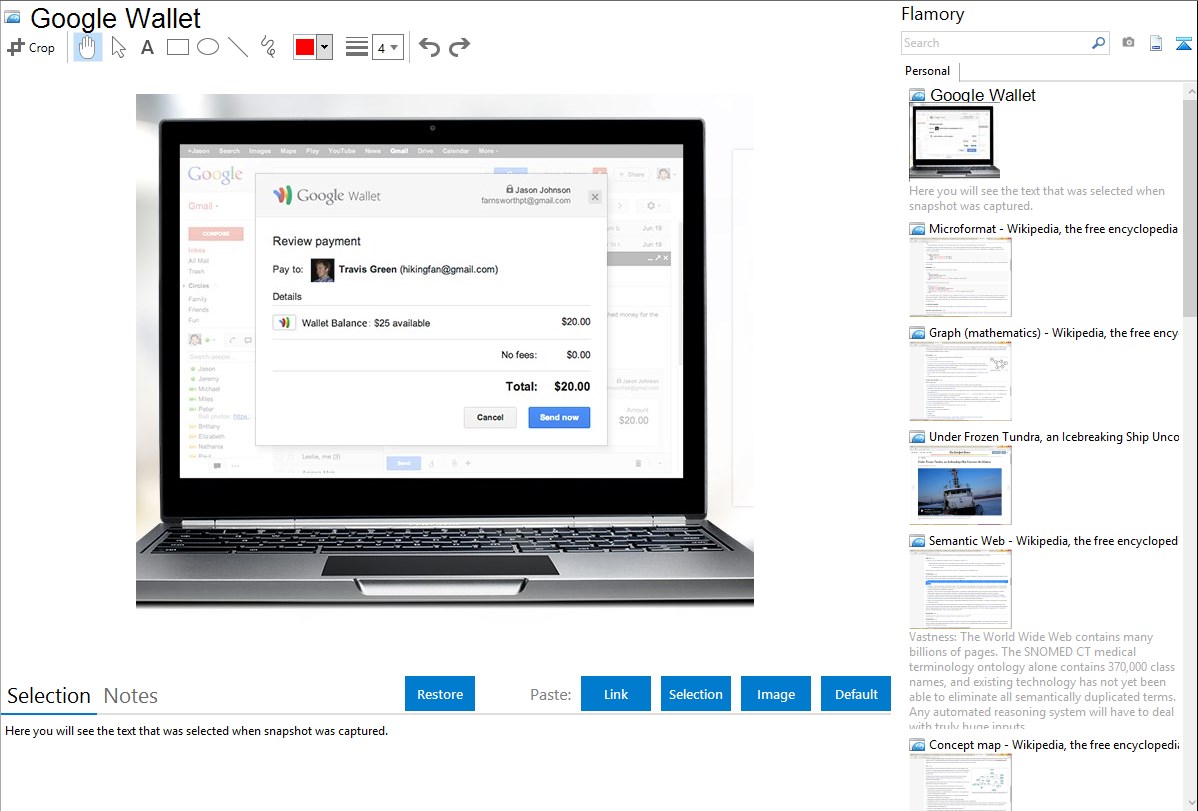The width and height of the screenshot is (1198, 811).
Task: Click the blue upload icon in Flamory
Action: [1183, 43]
